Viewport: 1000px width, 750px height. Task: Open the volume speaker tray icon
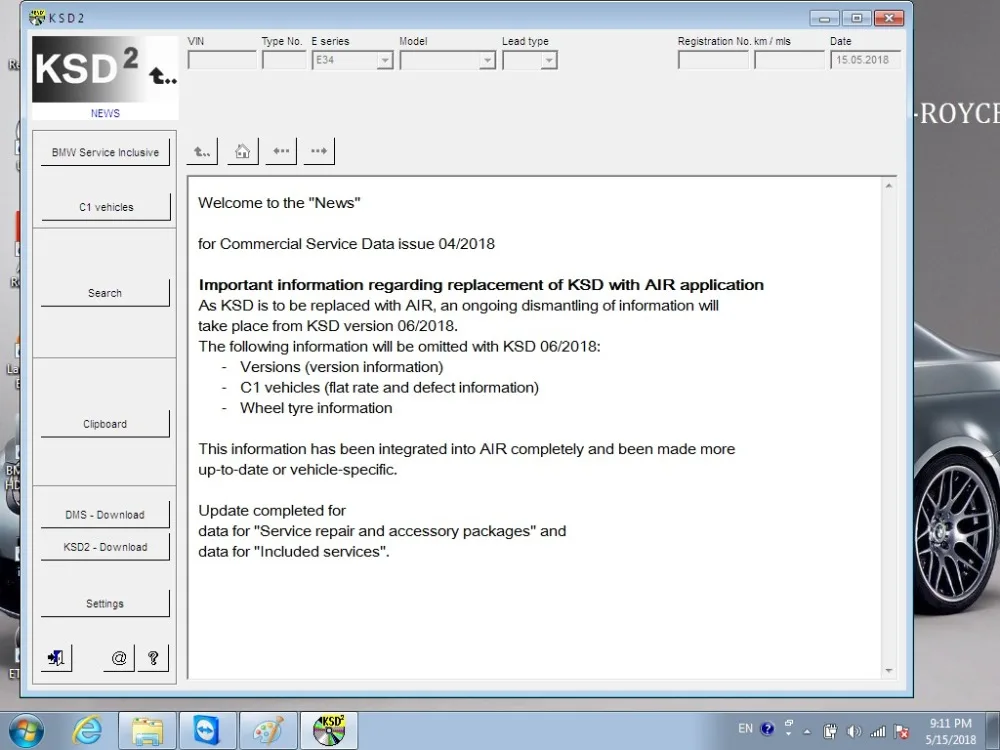click(x=853, y=732)
